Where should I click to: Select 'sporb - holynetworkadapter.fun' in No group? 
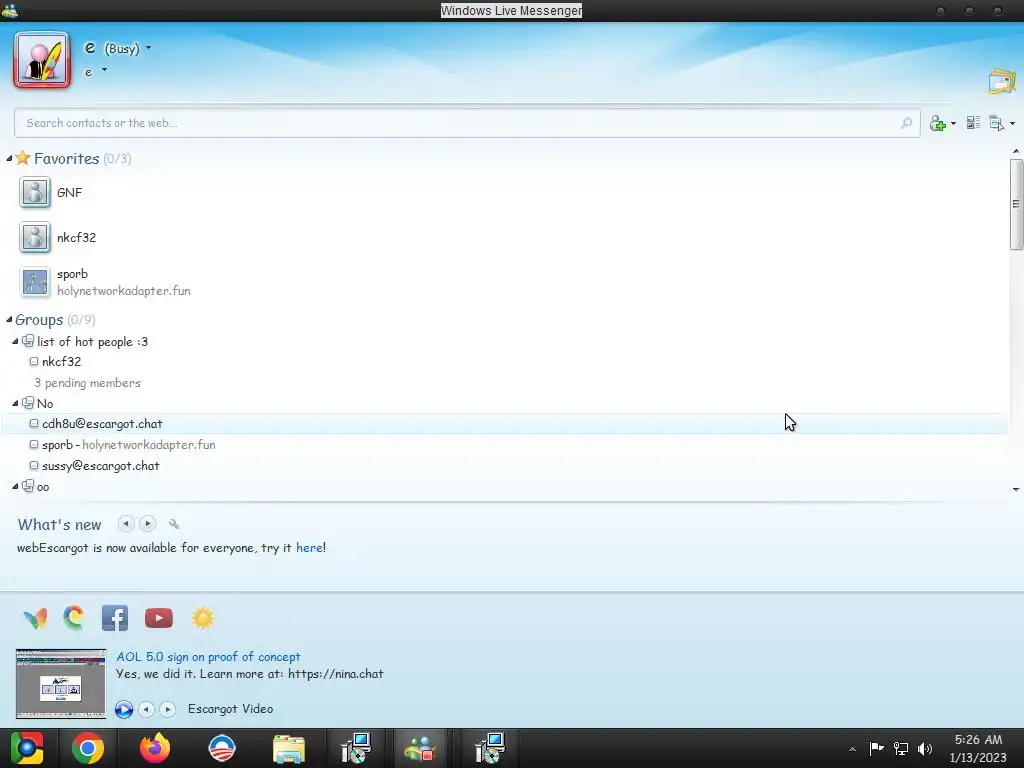pos(128,445)
